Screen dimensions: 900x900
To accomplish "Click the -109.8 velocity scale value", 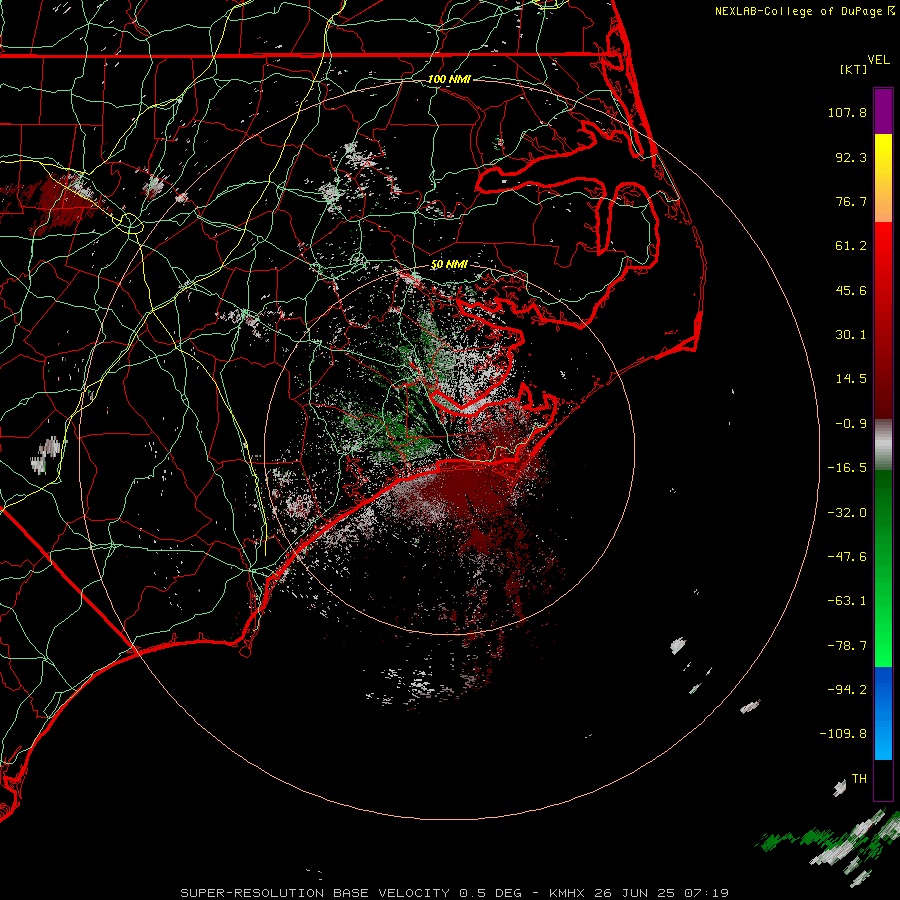I will [843, 734].
